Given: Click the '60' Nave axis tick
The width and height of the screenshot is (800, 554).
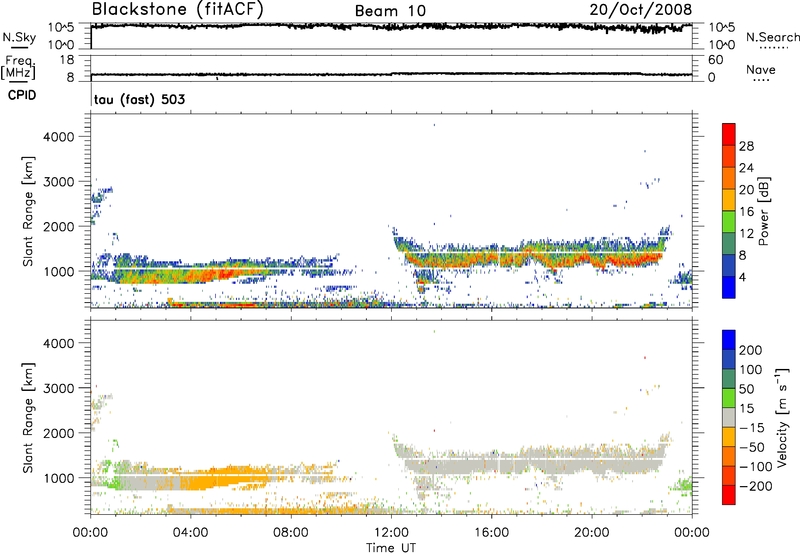Looking at the screenshot, I should pos(716,60).
